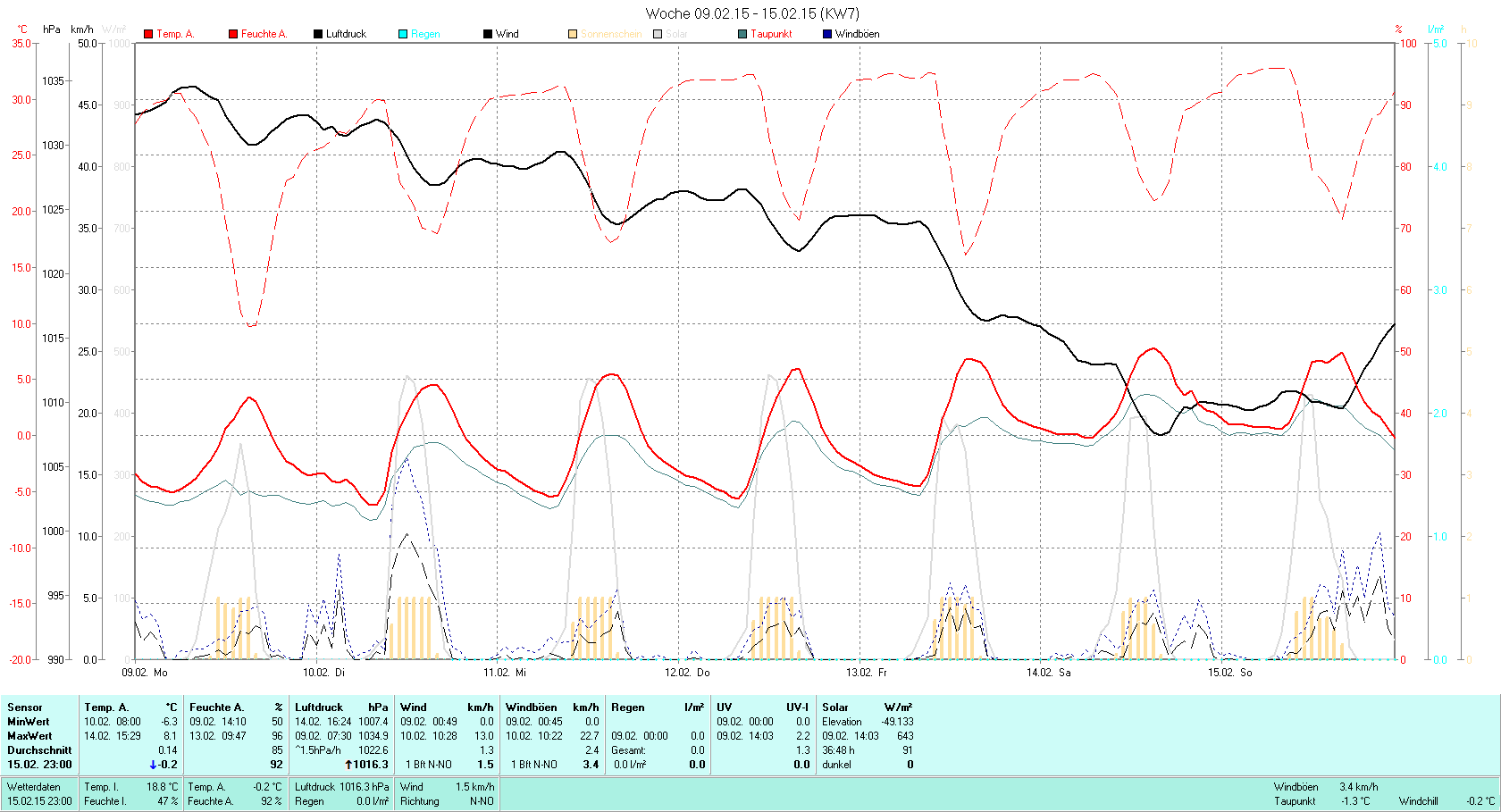This screenshot has width=1501, height=812.
Task: Click the Regen column header
Action: pos(628,707)
